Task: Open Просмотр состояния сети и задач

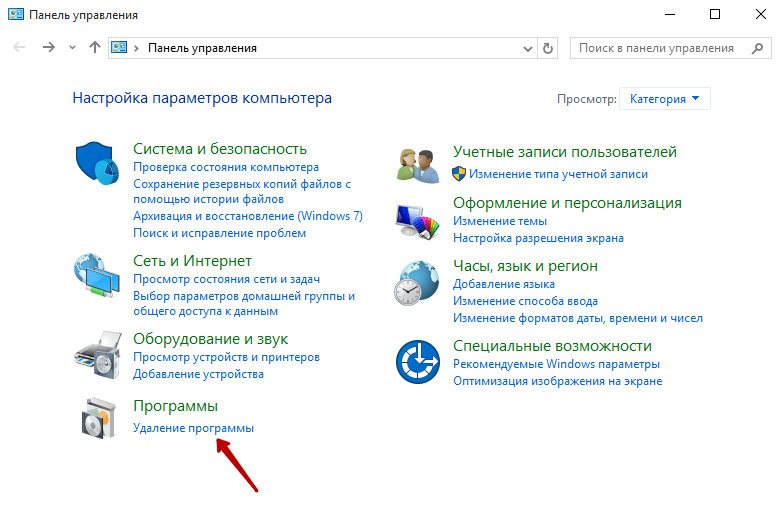Action: pyautogui.click(x=226, y=279)
